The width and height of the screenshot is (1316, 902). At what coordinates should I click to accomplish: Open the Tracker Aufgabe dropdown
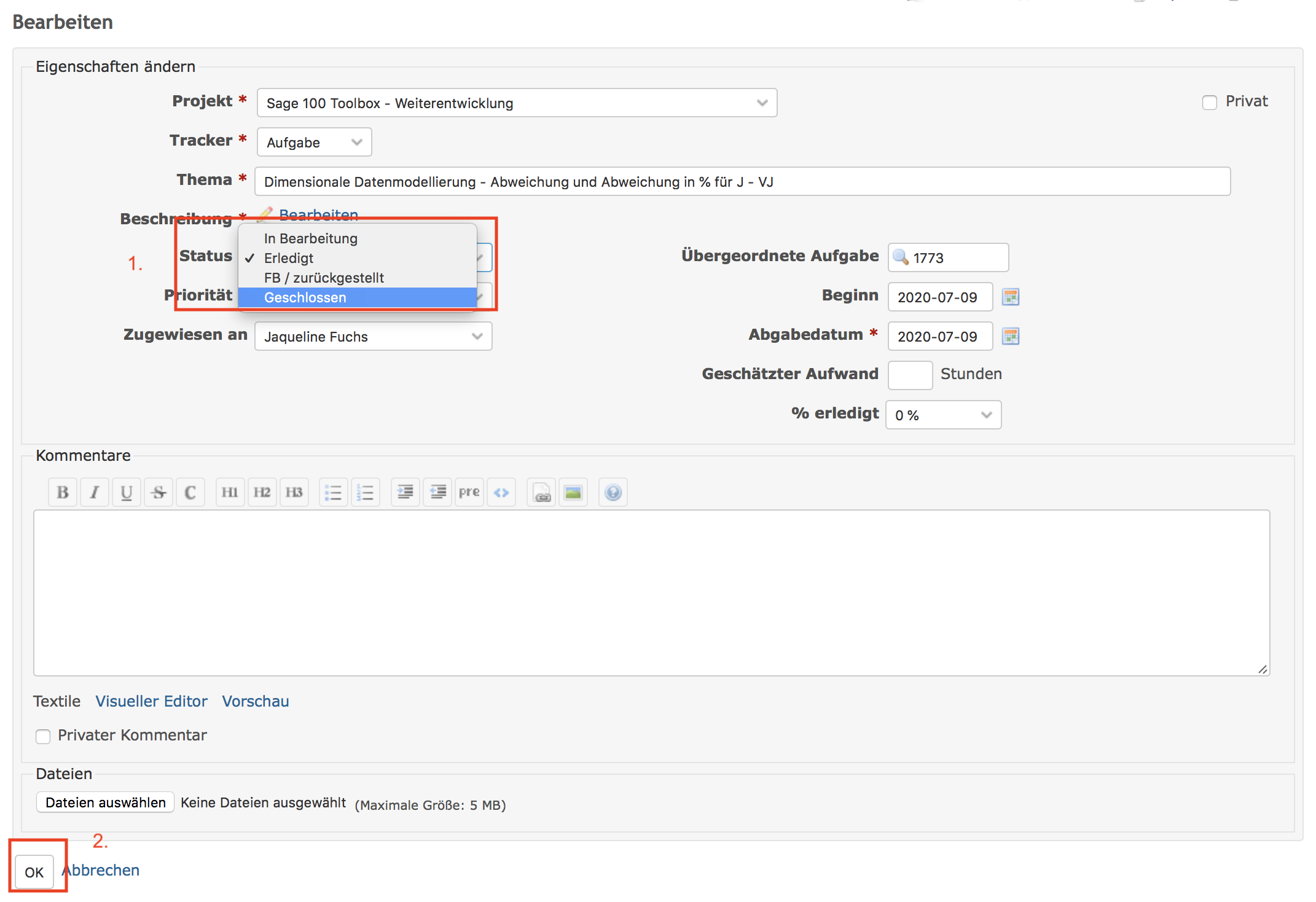click(314, 143)
